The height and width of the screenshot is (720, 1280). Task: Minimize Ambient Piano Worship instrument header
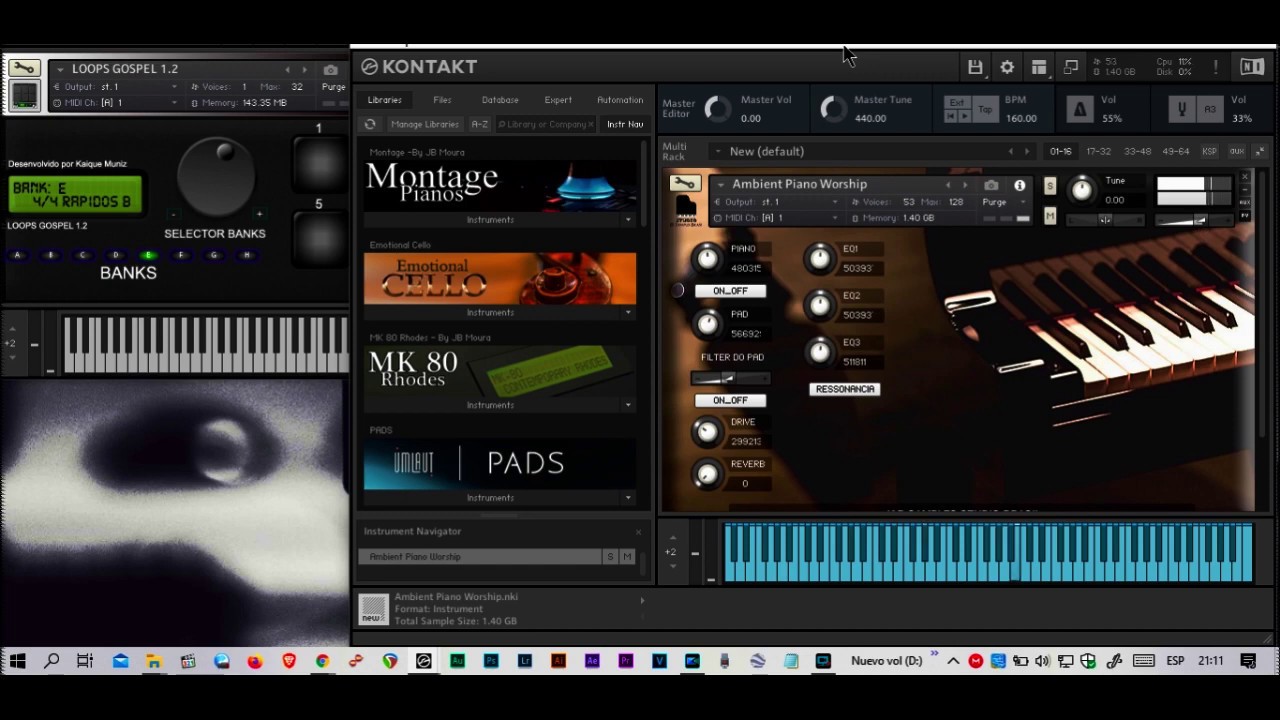tap(1245, 189)
